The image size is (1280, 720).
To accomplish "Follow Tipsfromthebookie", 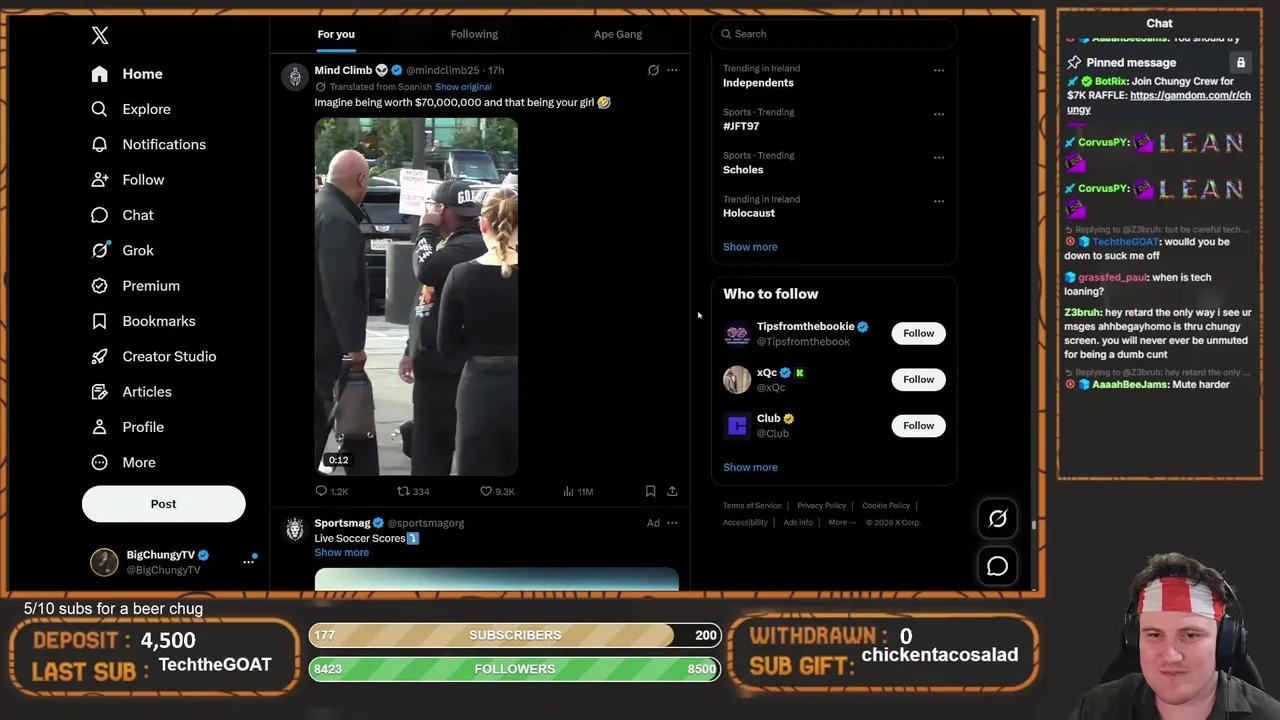I will pyautogui.click(x=918, y=333).
